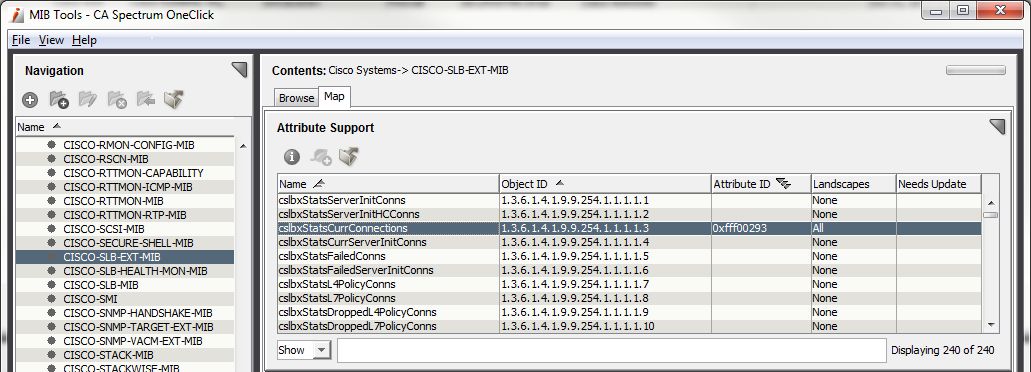Switch to the Browse tab
This screenshot has height=372, width=1031.
point(297,97)
